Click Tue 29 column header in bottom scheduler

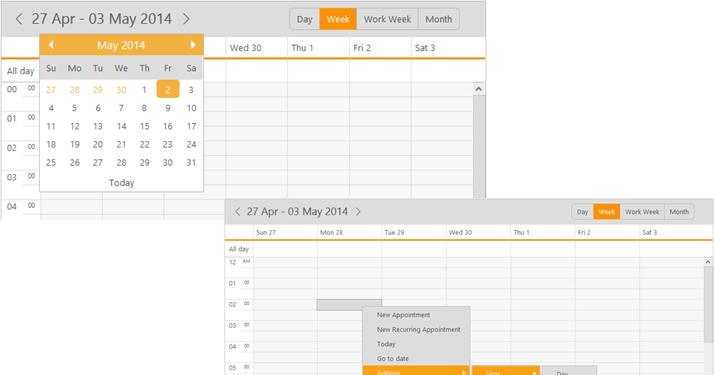[414, 232]
